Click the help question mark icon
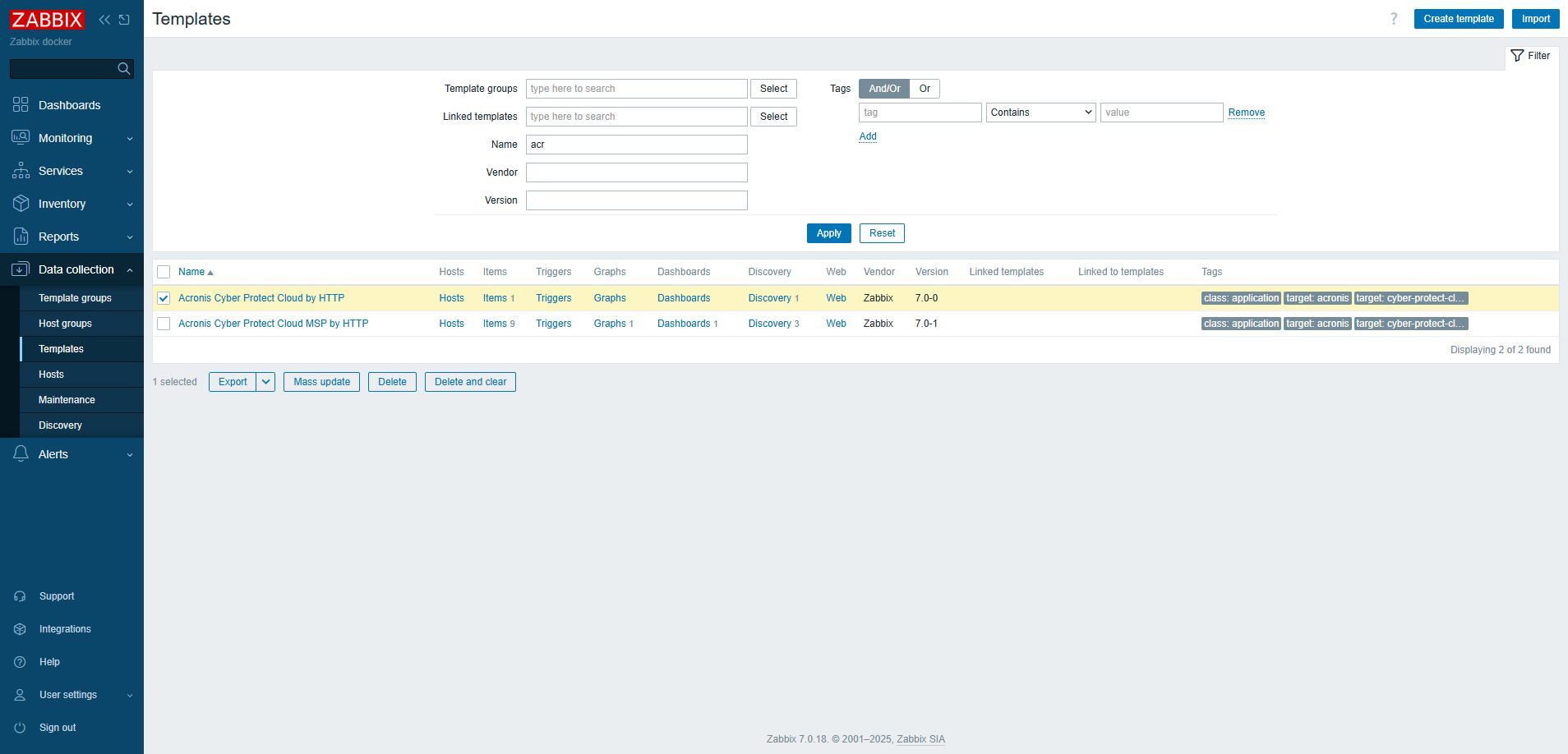This screenshot has height=754, width=1568. pos(1393,19)
